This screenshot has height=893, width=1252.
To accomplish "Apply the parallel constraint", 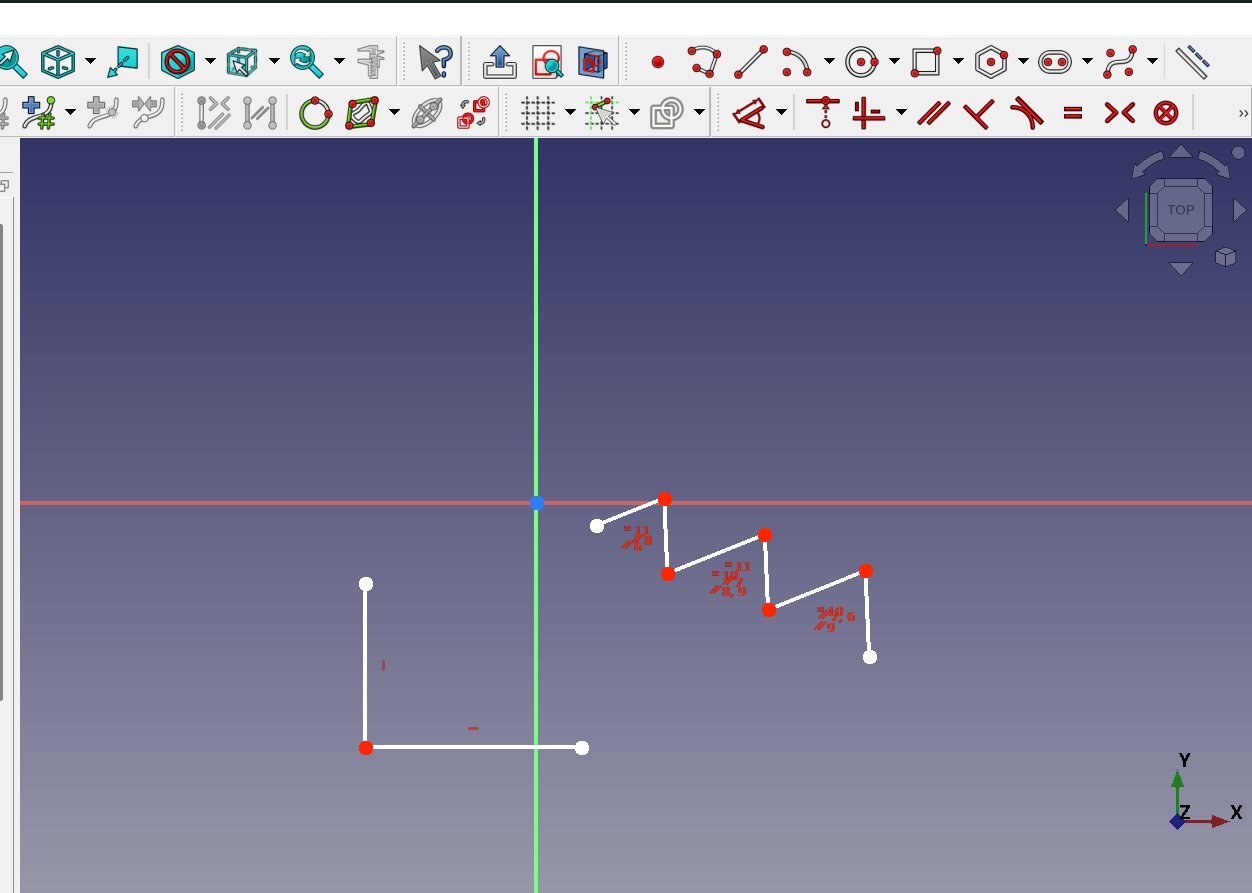I will point(934,113).
